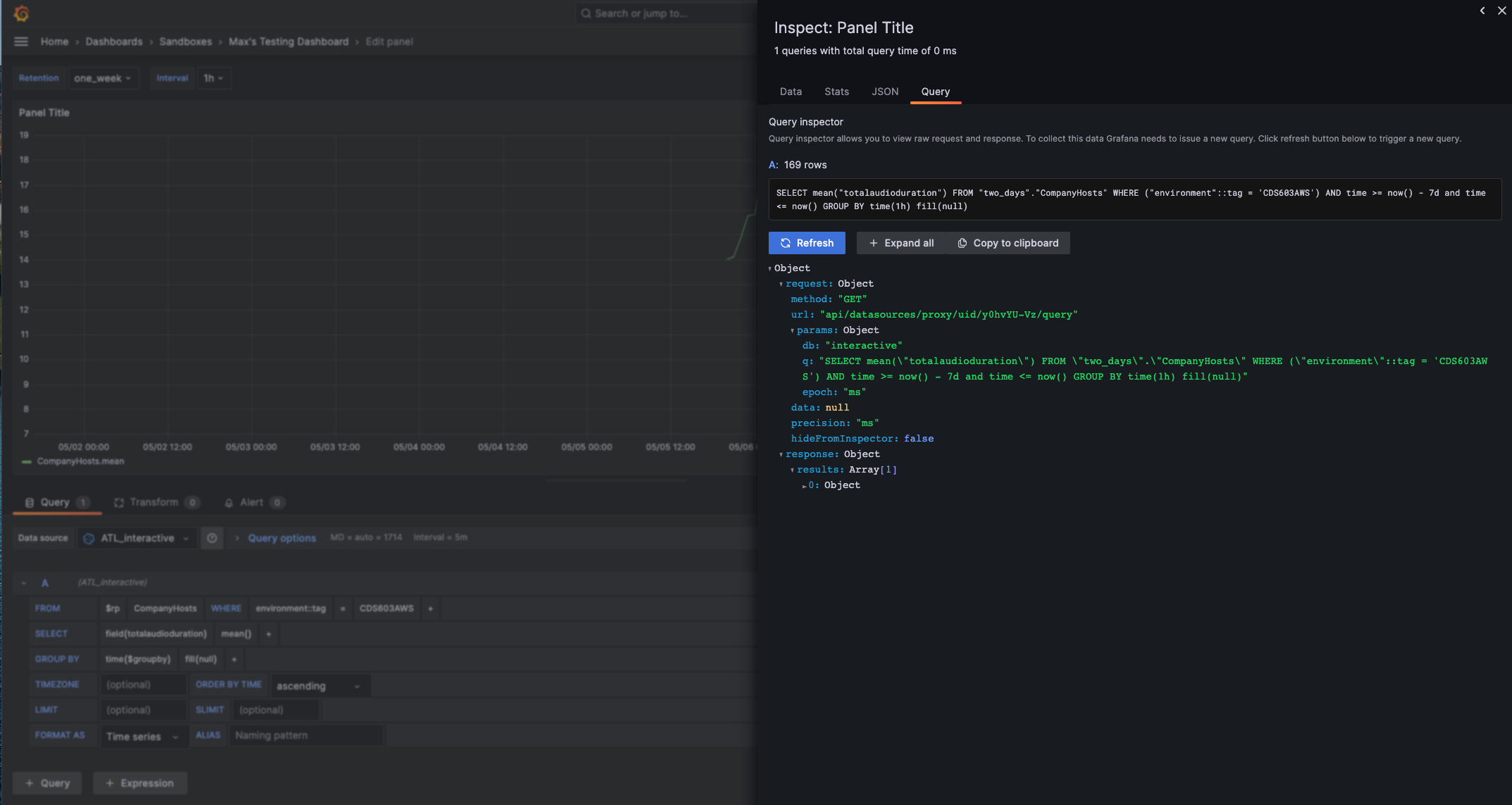The image size is (1512, 805).
Task: Expand the 0: Object results node
Action: coord(805,485)
